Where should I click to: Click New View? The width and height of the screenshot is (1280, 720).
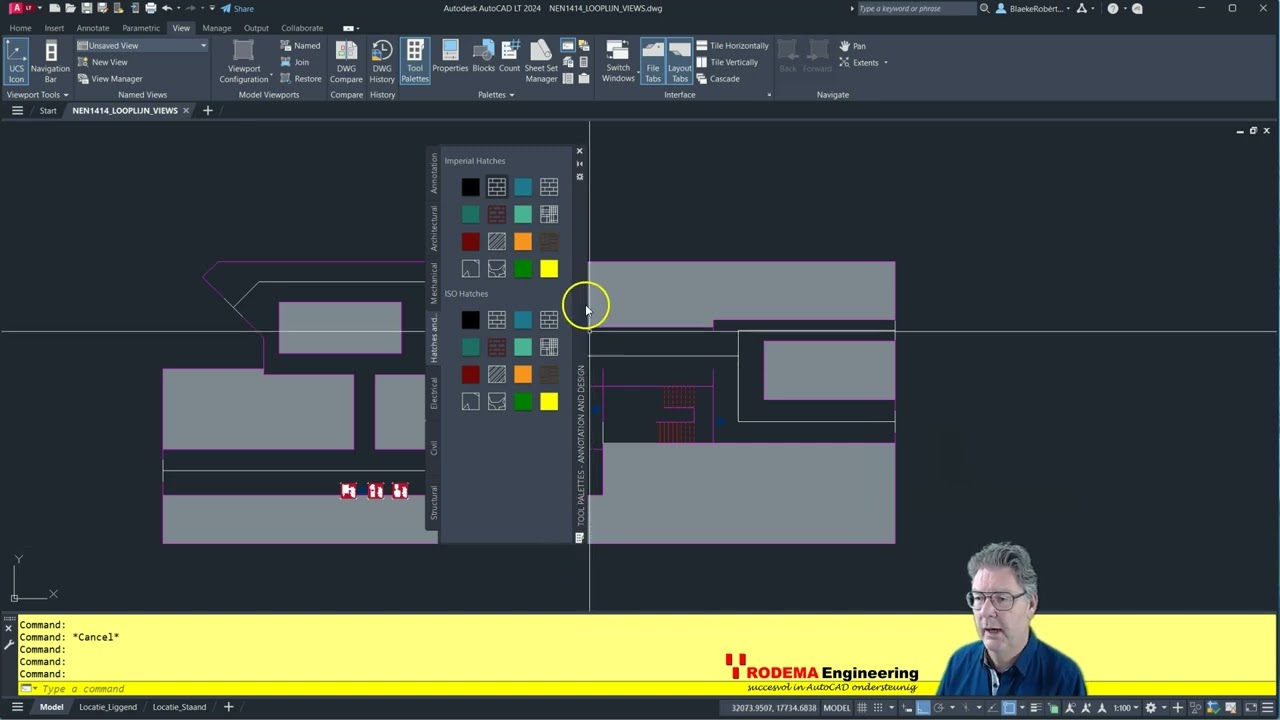click(102, 62)
